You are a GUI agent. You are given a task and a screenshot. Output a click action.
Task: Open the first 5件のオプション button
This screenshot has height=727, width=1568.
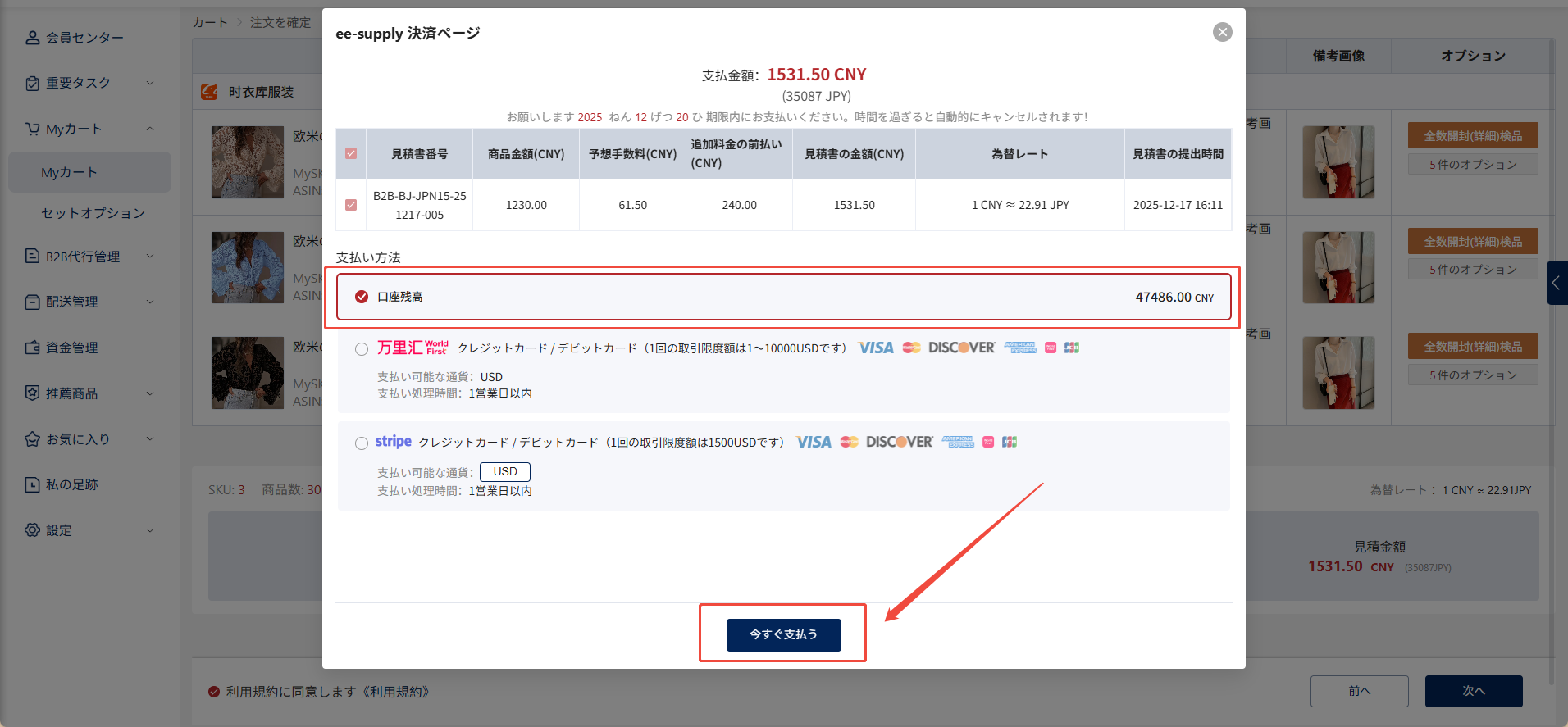(1473, 165)
